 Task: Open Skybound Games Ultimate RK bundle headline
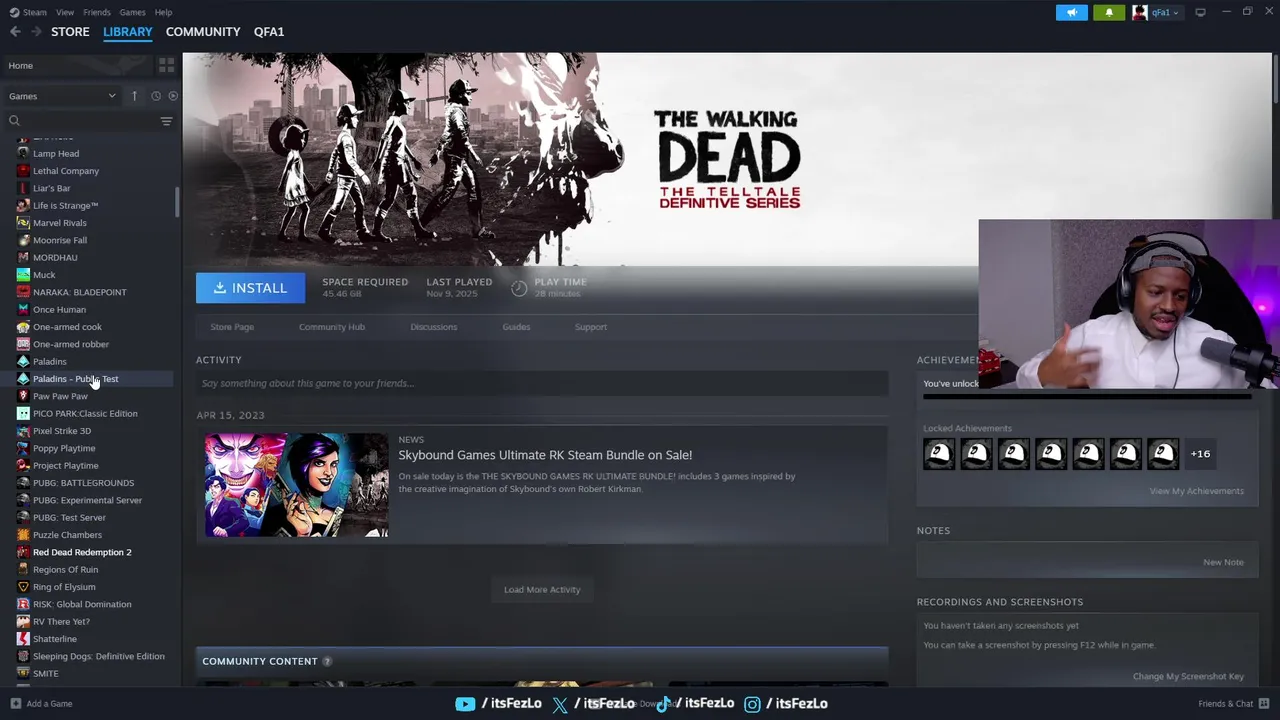click(545, 455)
